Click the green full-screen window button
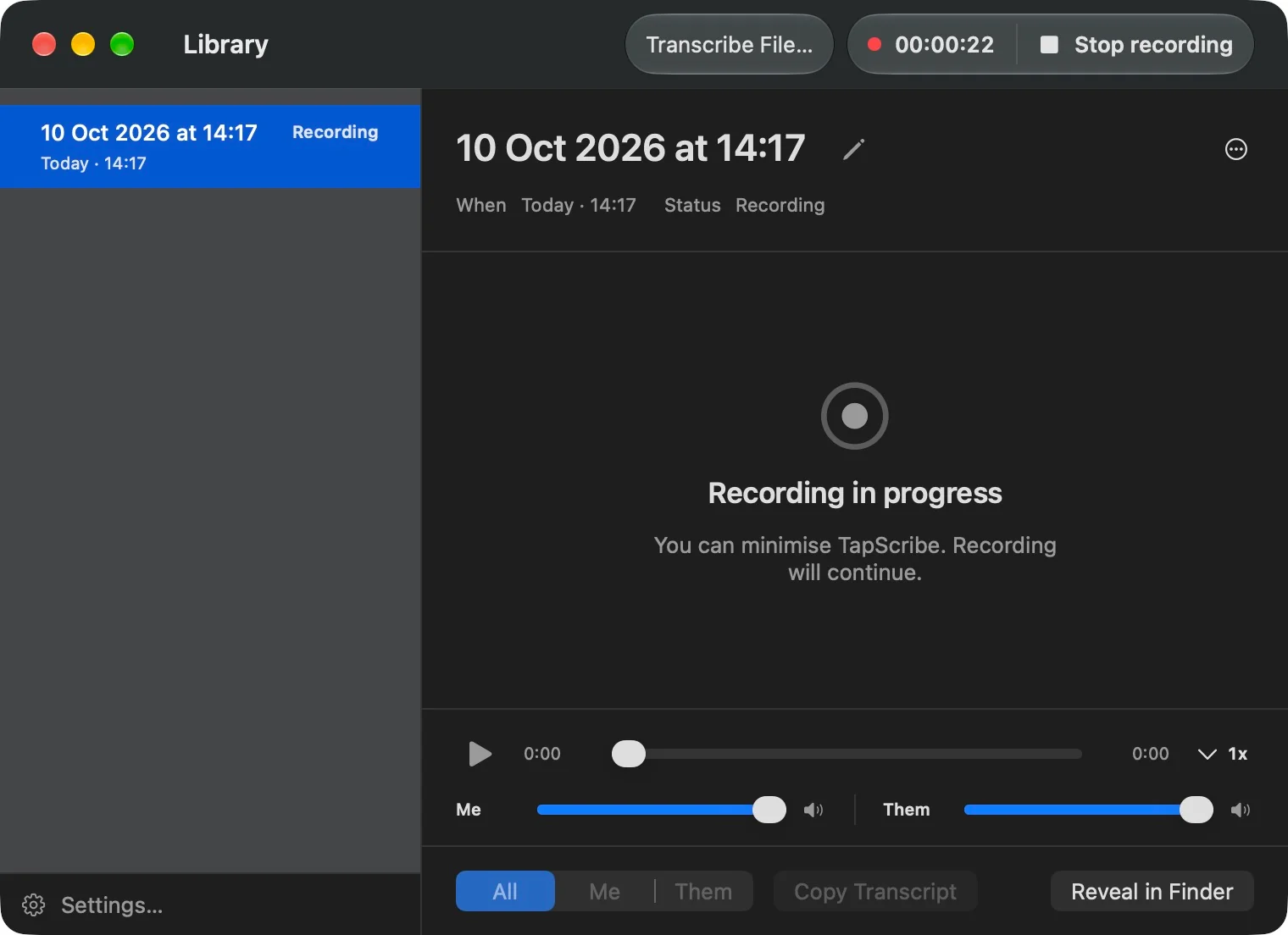The height and width of the screenshot is (935, 1288). [122, 44]
